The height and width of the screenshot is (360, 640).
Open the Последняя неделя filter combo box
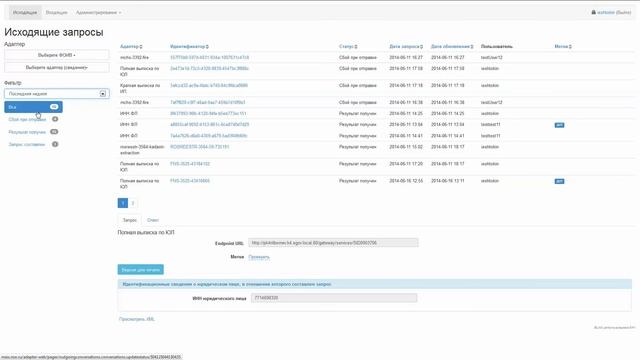point(57,93)
